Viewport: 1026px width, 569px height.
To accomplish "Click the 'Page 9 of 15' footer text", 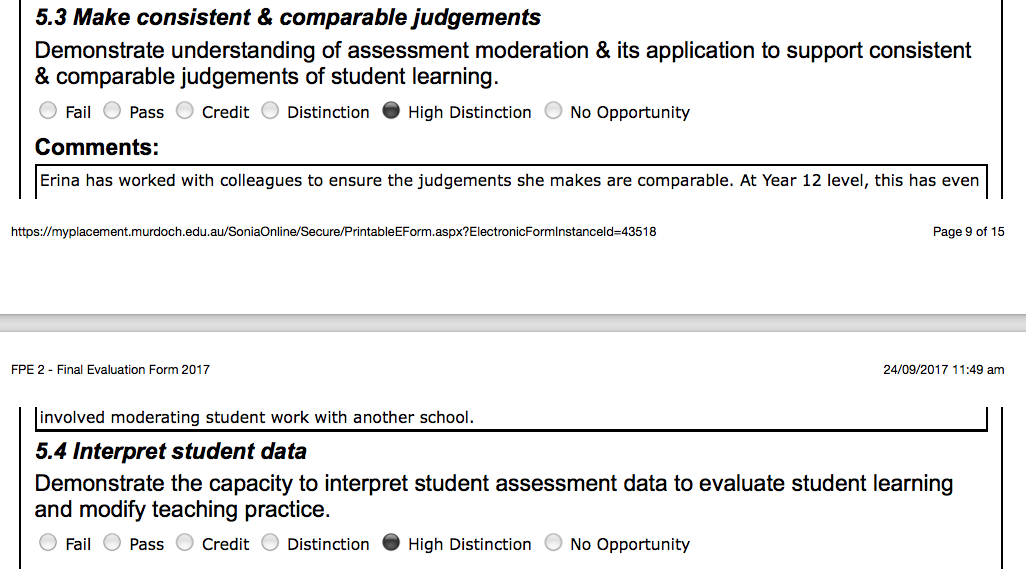I will point(968,232).
